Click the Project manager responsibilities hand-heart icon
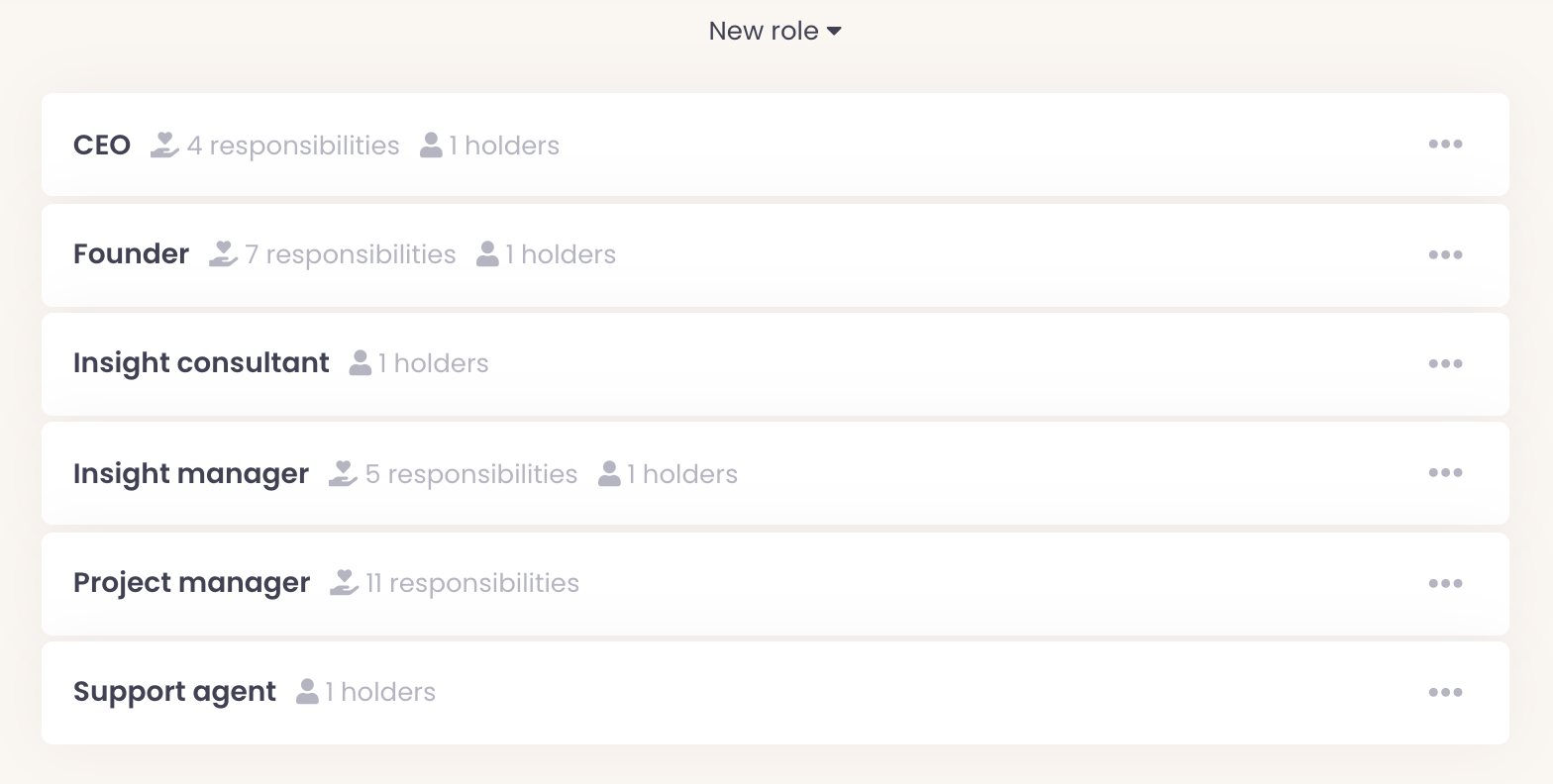 click(344, 583)
